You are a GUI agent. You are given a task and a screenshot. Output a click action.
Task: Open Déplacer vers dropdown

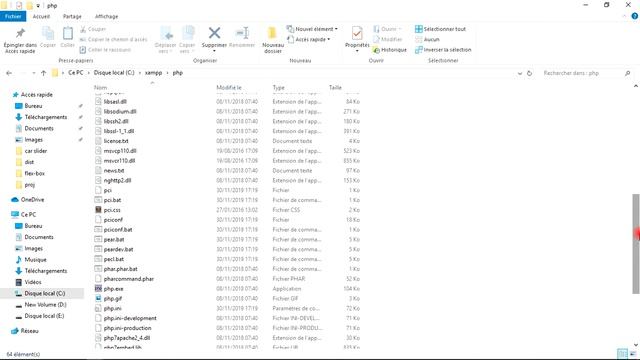pyautogui.click(x=165, y=40)
